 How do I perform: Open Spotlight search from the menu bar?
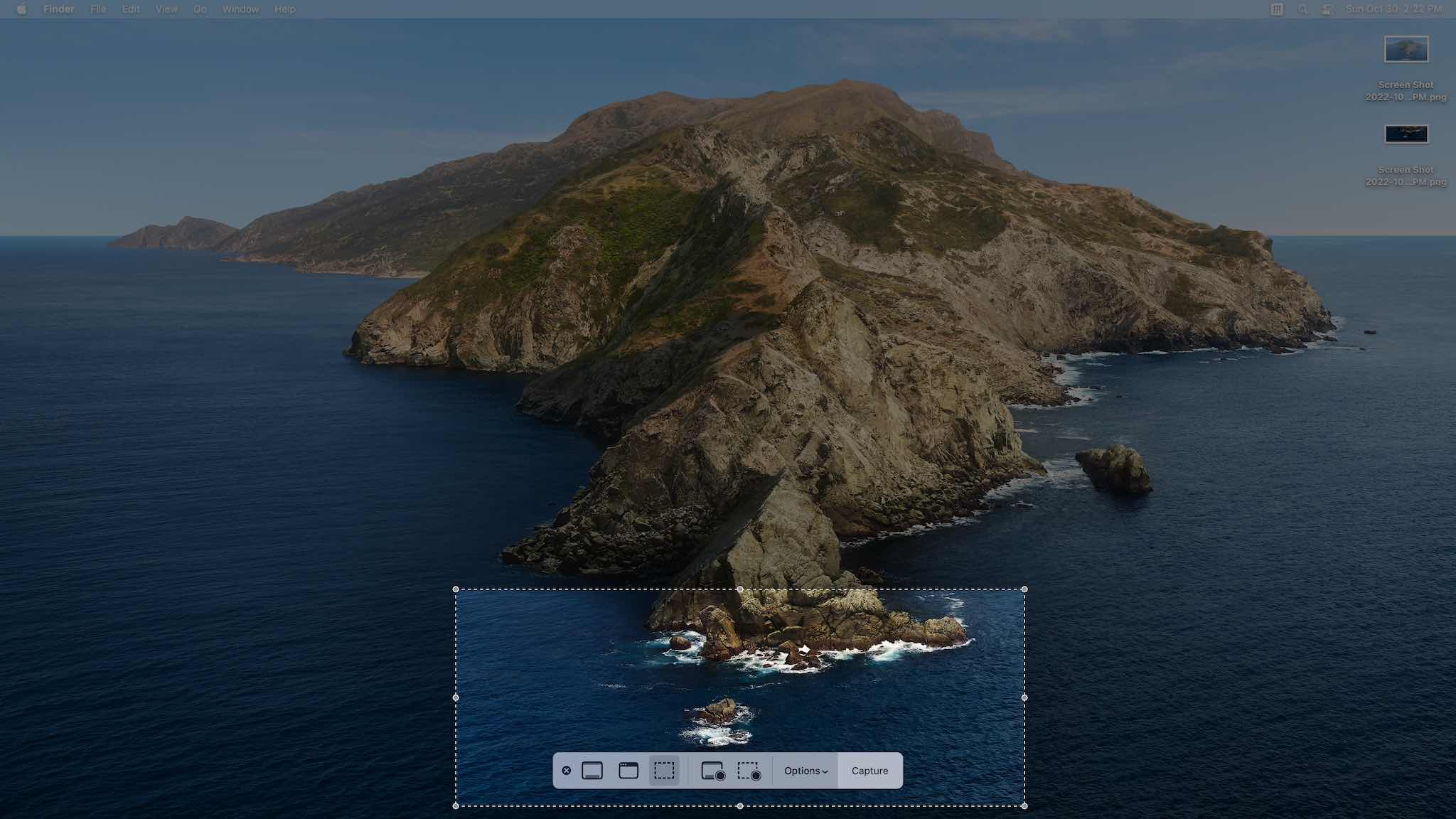1302,9
